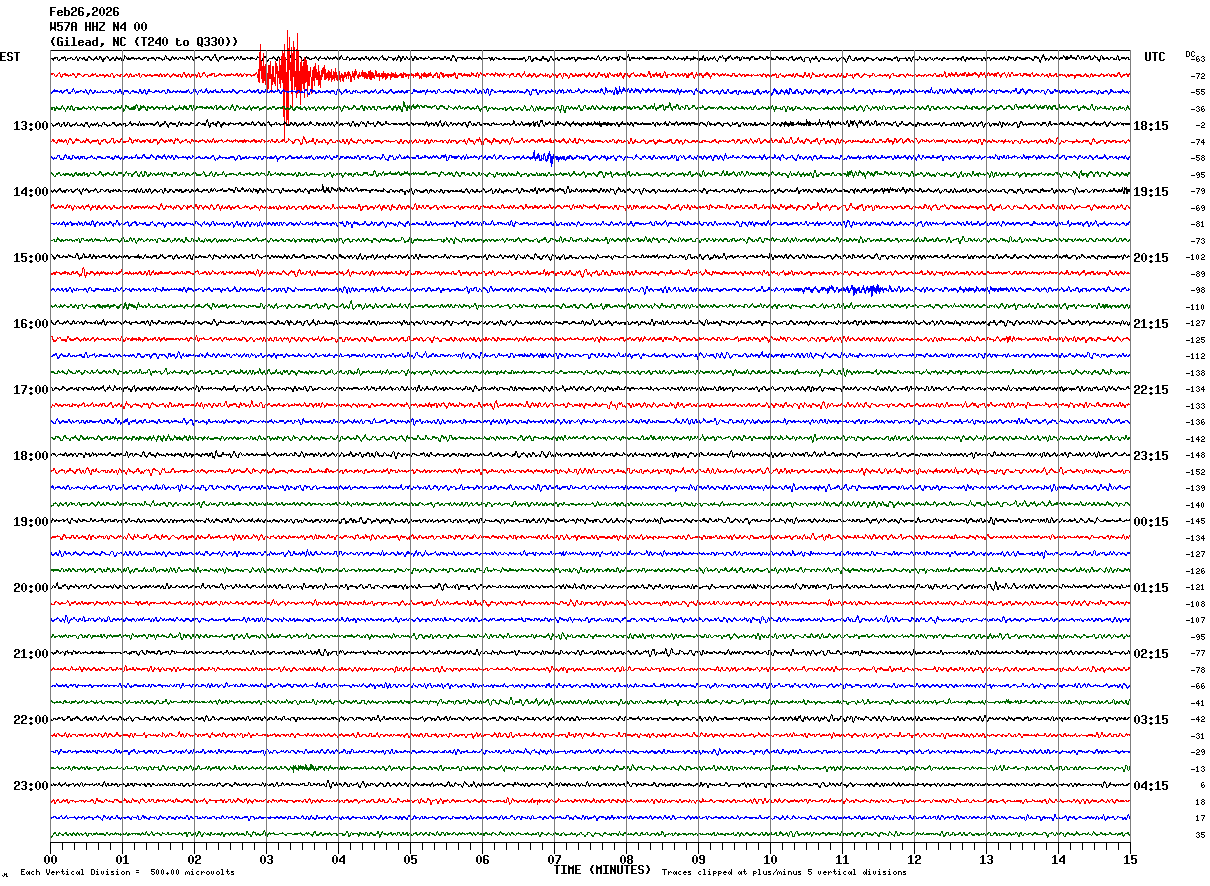Click the TIME (MINUTES) axis title
This screenshot has height=886, width=1210.
pyautogui.click(x=601, y=870)
